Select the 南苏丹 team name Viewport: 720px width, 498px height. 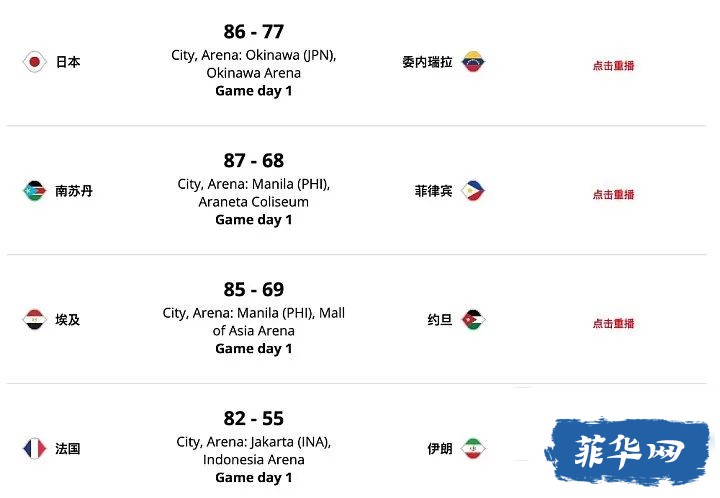tap(74, 190)
